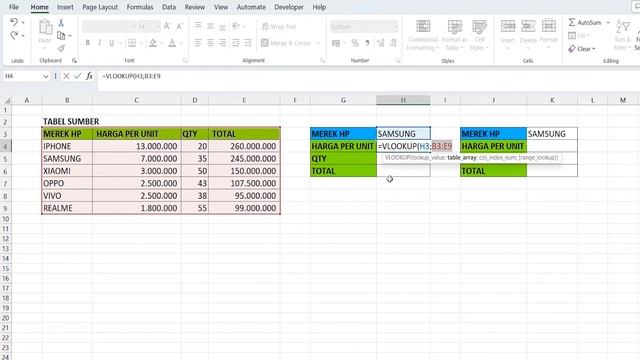Click Align Right icon
640x360 pixels.
222,43
